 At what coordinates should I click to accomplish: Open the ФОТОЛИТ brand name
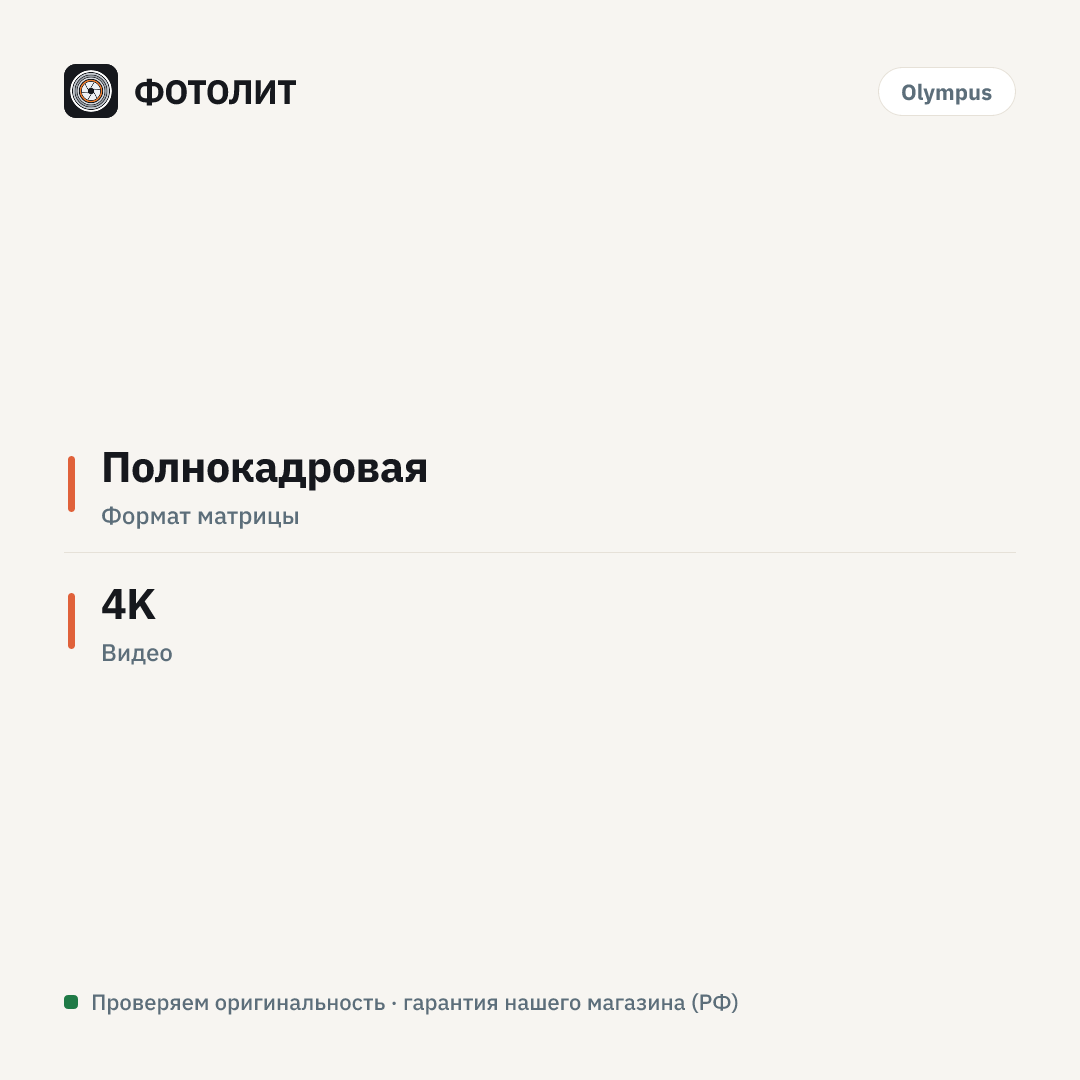coord(215,92)
